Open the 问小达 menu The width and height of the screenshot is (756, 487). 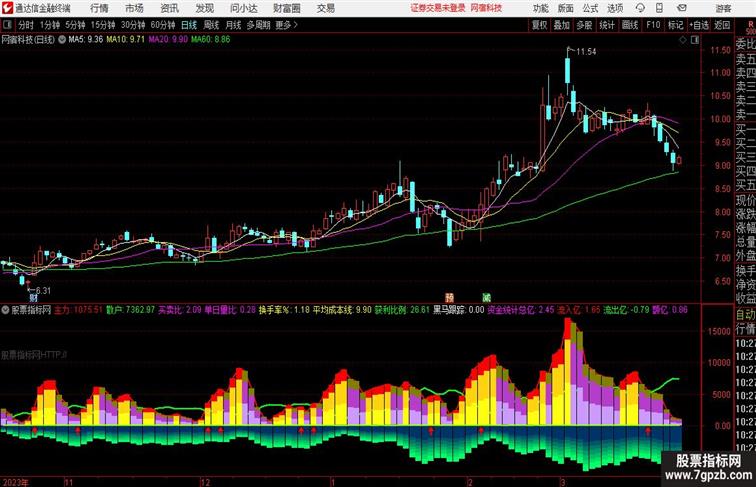[243, 8]
